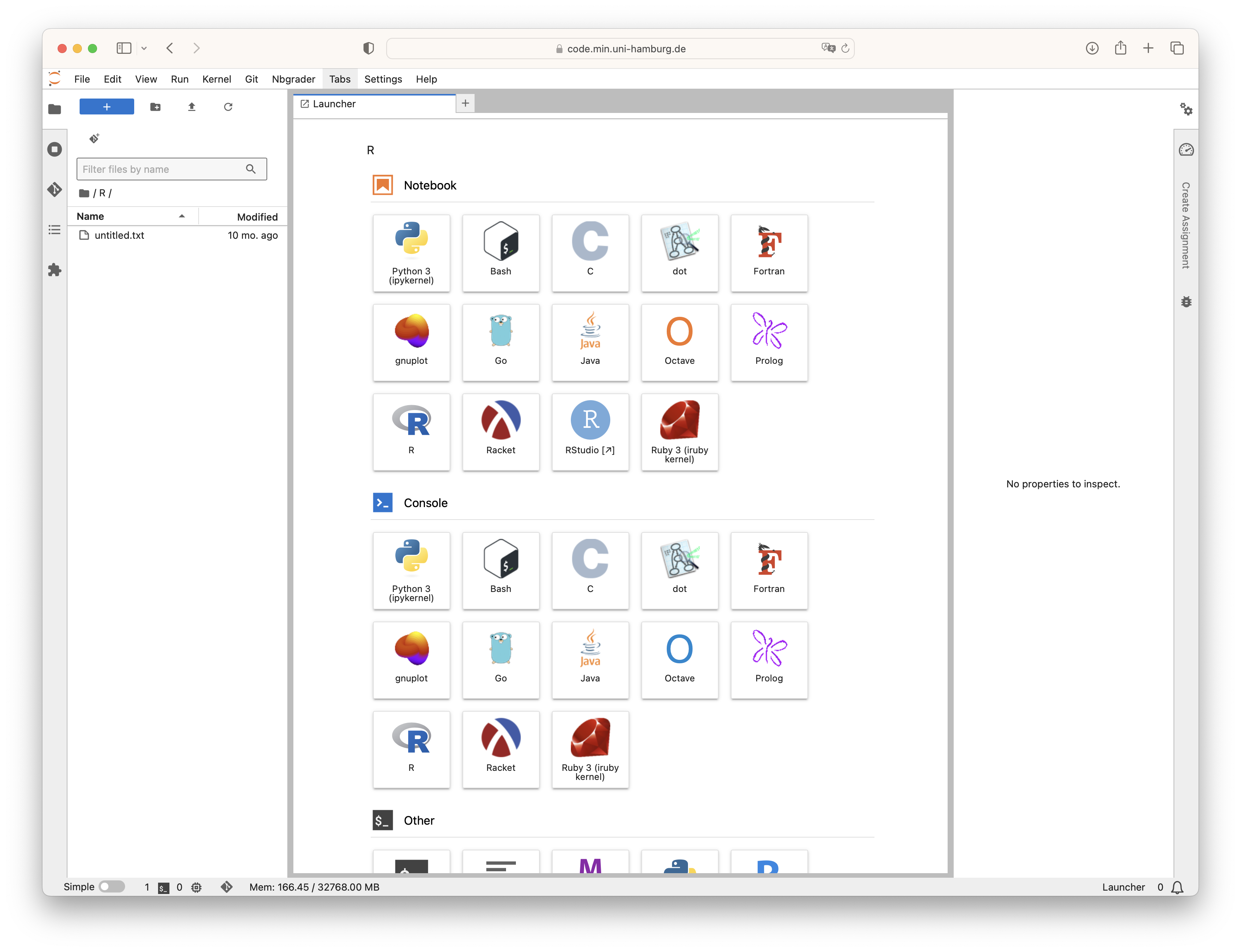The width and height of the screenshot is (1241, 952).
Task: Toggle Simple interface mode switch
Action: (112, 887)
